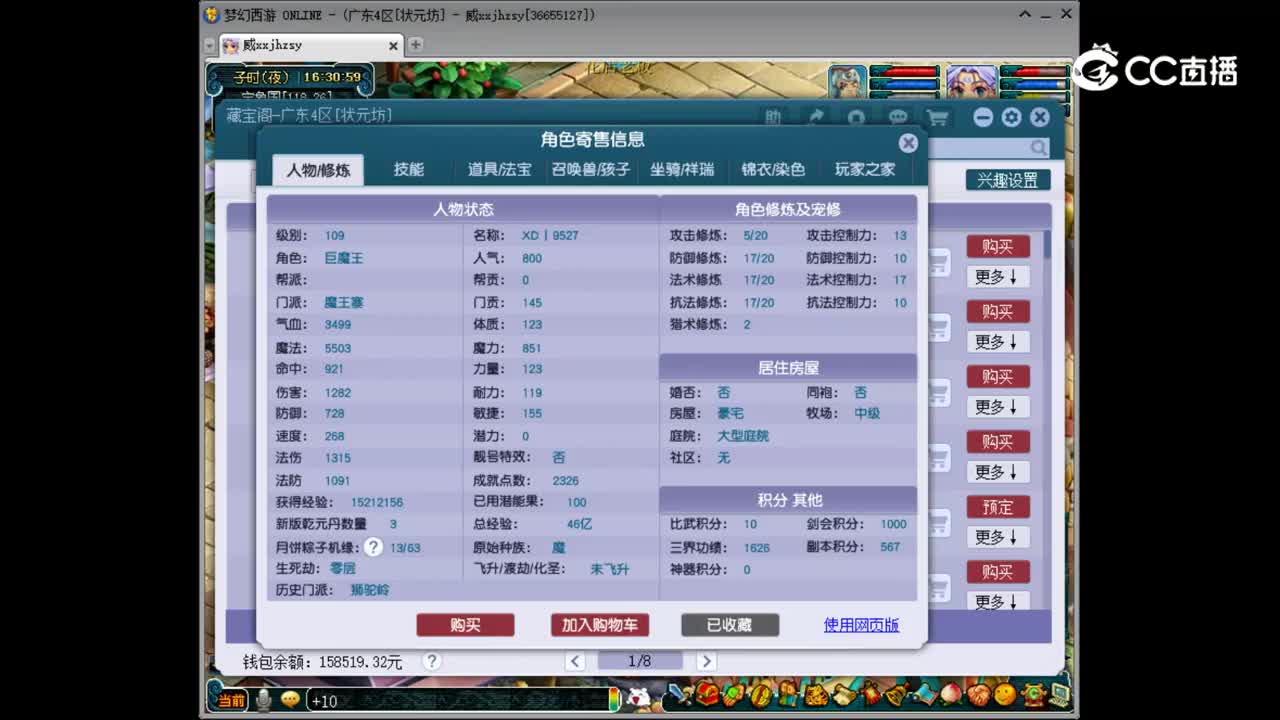Switch to the 玩家之家 tab
This screenshot has height=720, width=1280.
[x=865, y=170]
